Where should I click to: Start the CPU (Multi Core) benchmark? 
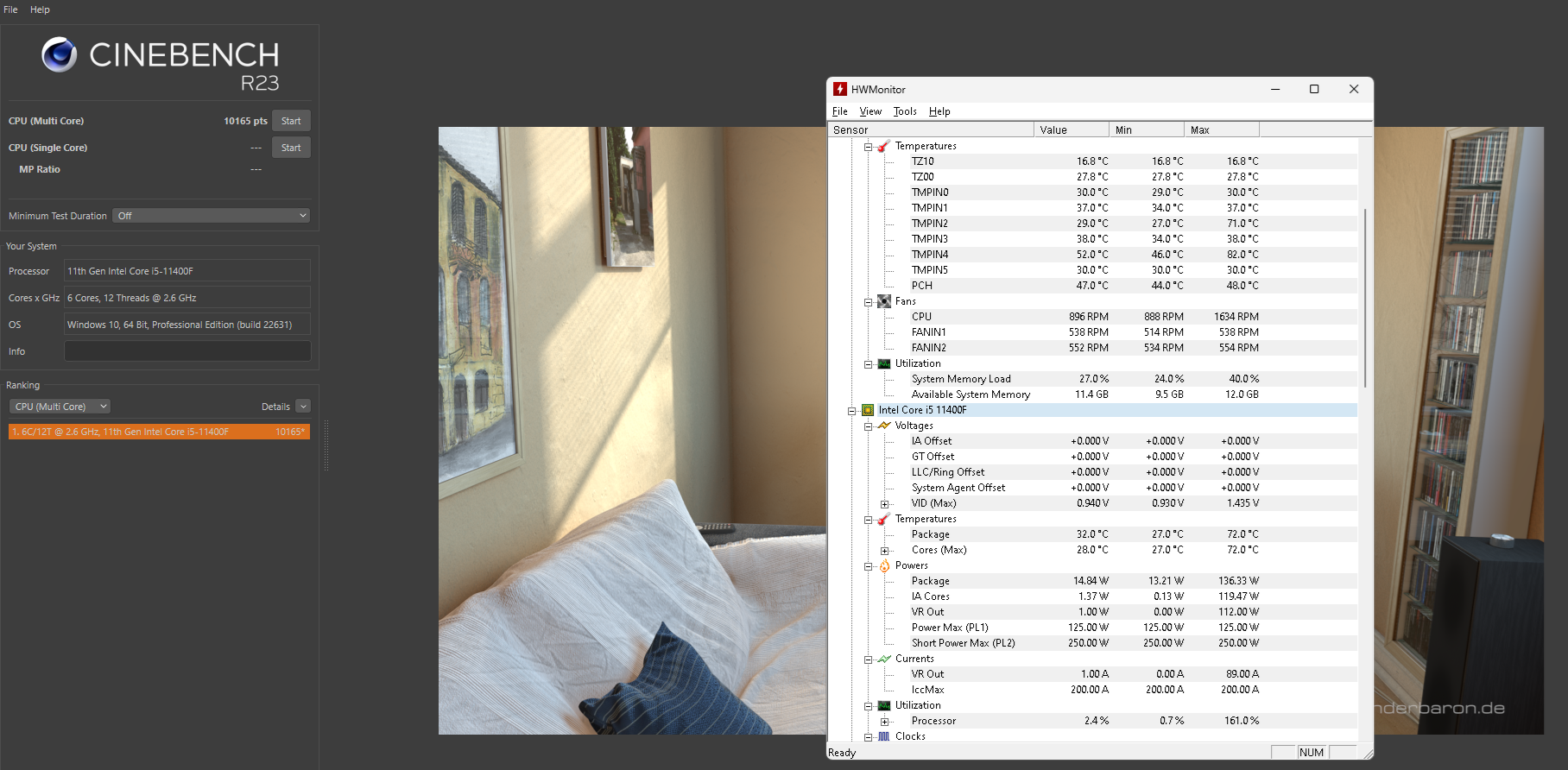click(291, 121)
